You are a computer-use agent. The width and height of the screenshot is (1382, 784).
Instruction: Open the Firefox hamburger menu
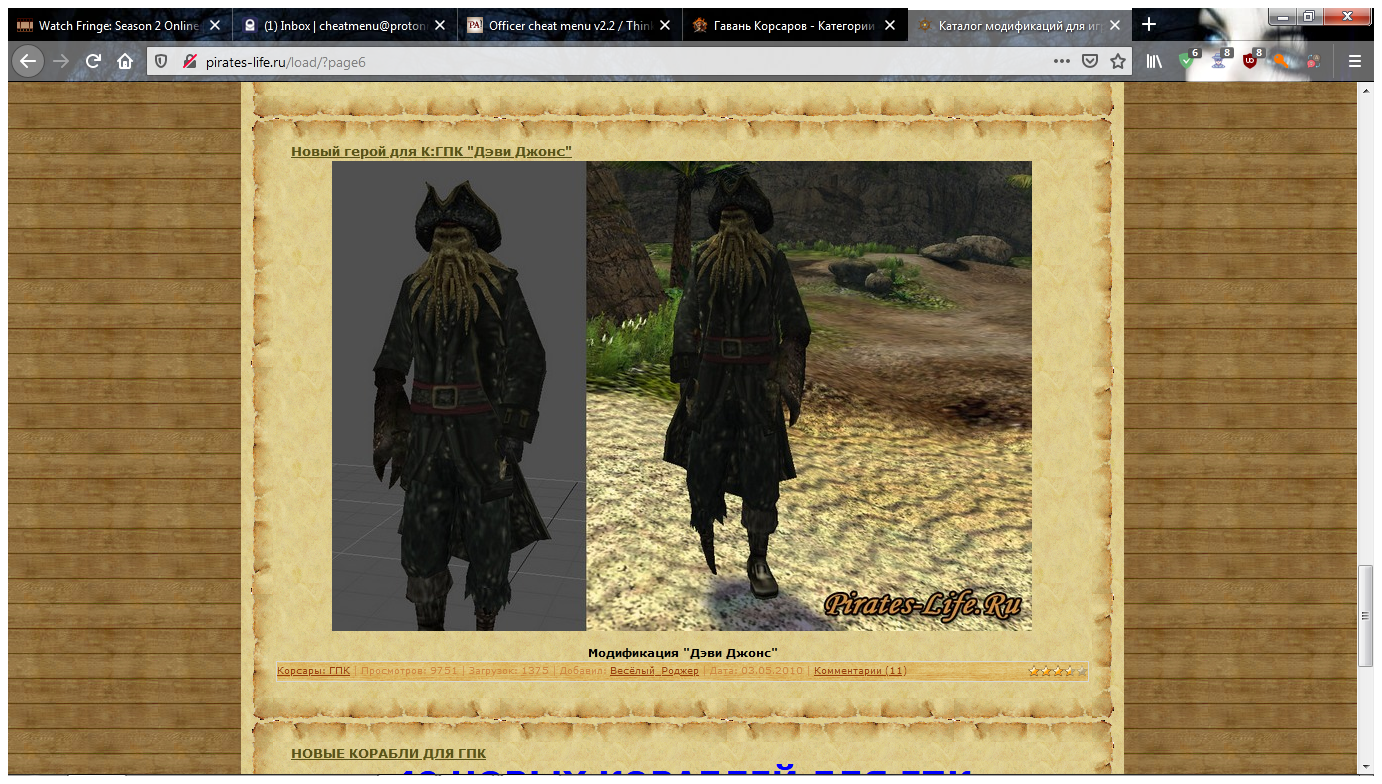(1355, 61)
